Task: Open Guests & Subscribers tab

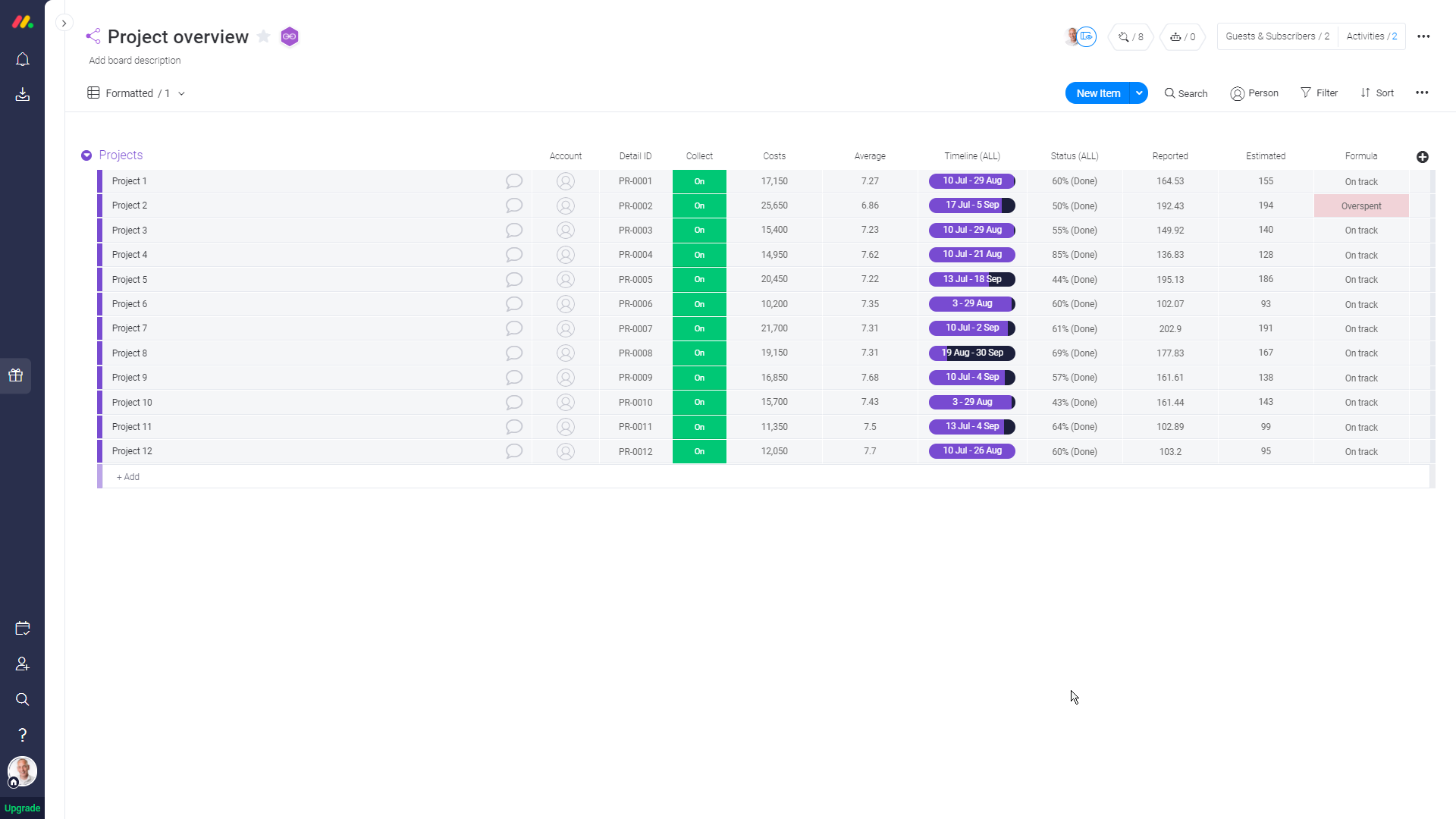Action: (x=1277, y=36)
